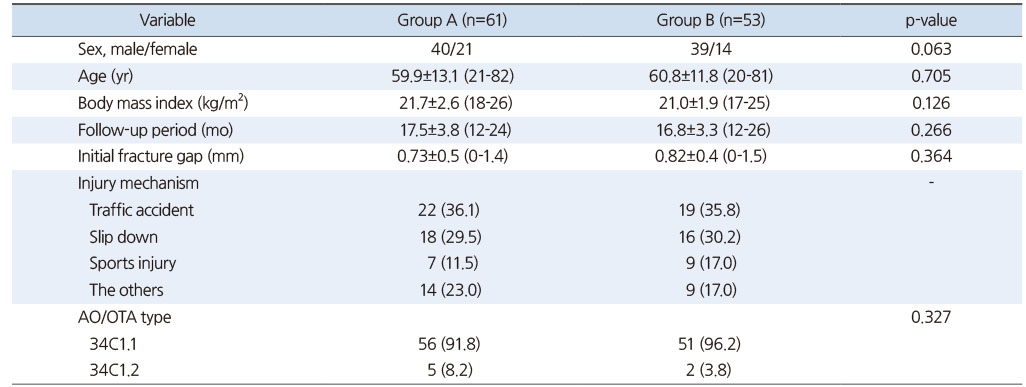1026x387 pixels.
Task: Click the Sports injury row label
Action: (x=133, y=264)
